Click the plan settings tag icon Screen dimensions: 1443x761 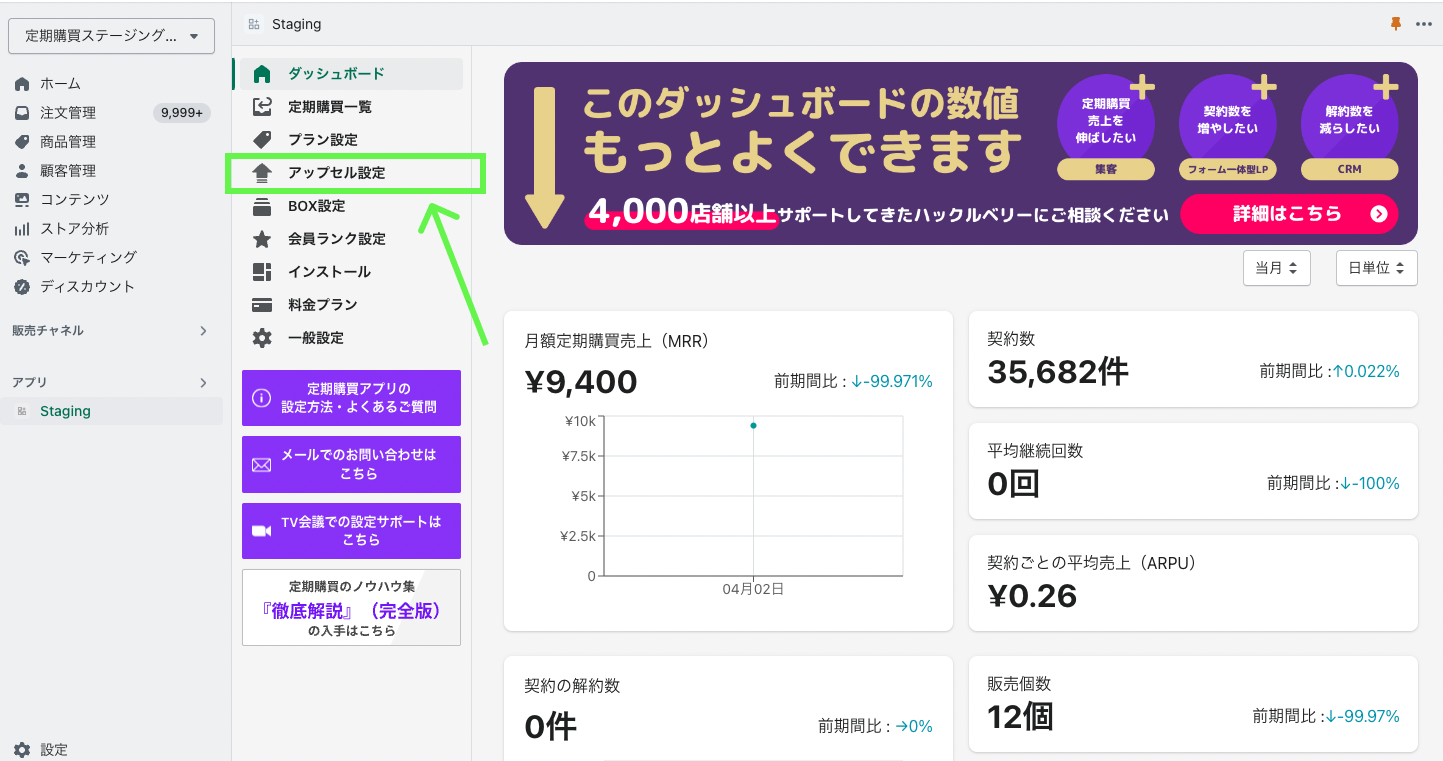click(x=262, y=140)
